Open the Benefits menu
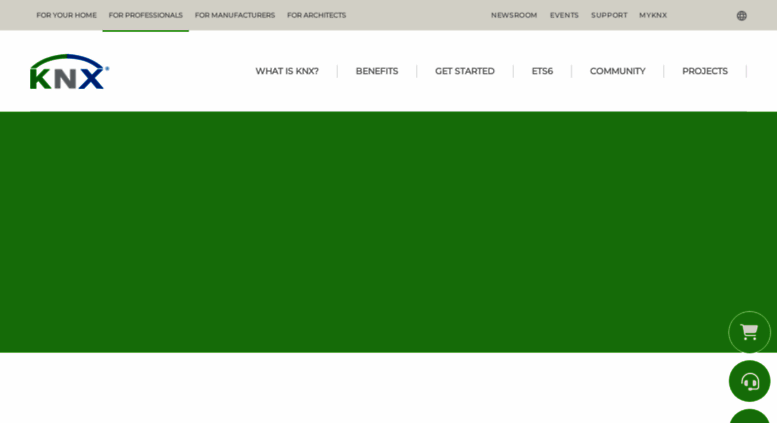The height and width of the screenshot is (423, 777). [x=377, y=71]
